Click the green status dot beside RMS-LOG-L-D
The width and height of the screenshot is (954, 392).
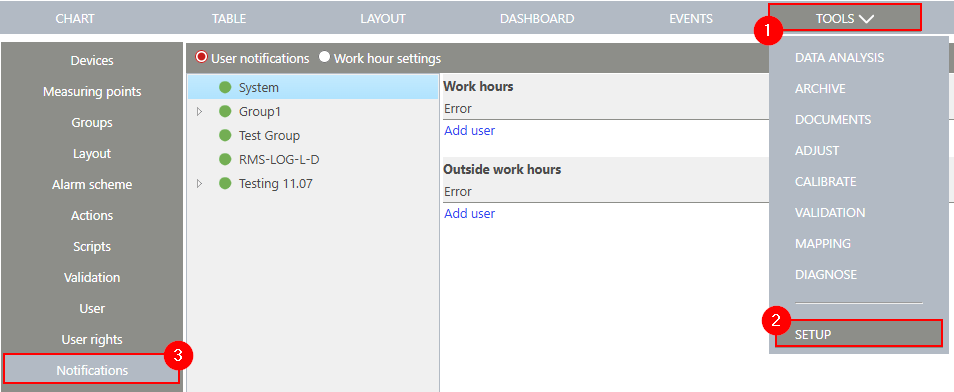(225, 159)
